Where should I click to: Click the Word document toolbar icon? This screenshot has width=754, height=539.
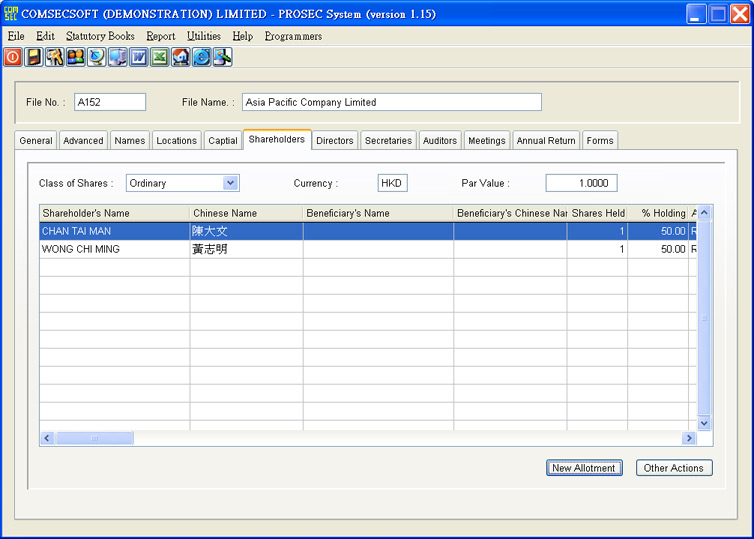point(139,58)
